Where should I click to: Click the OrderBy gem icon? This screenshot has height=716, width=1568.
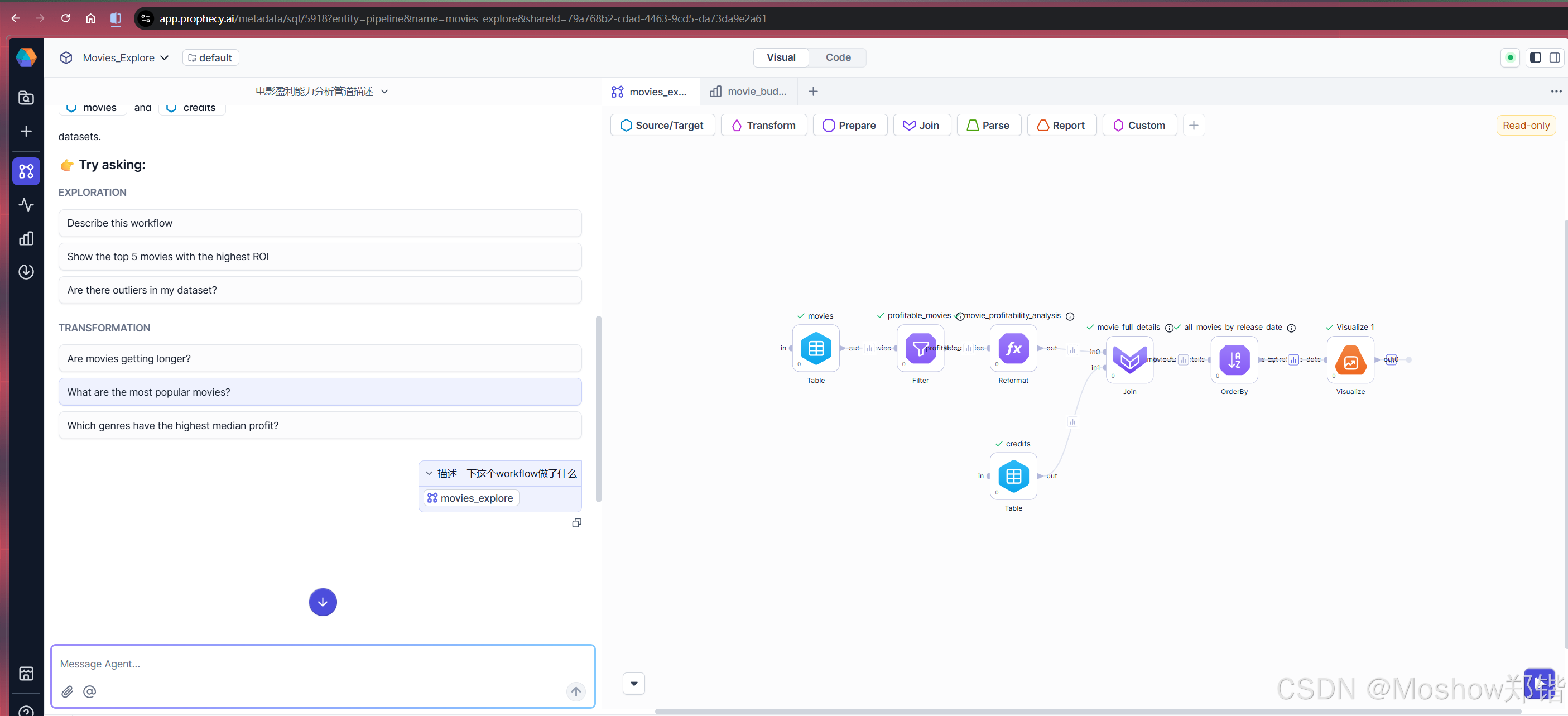tap(1234, 360)
